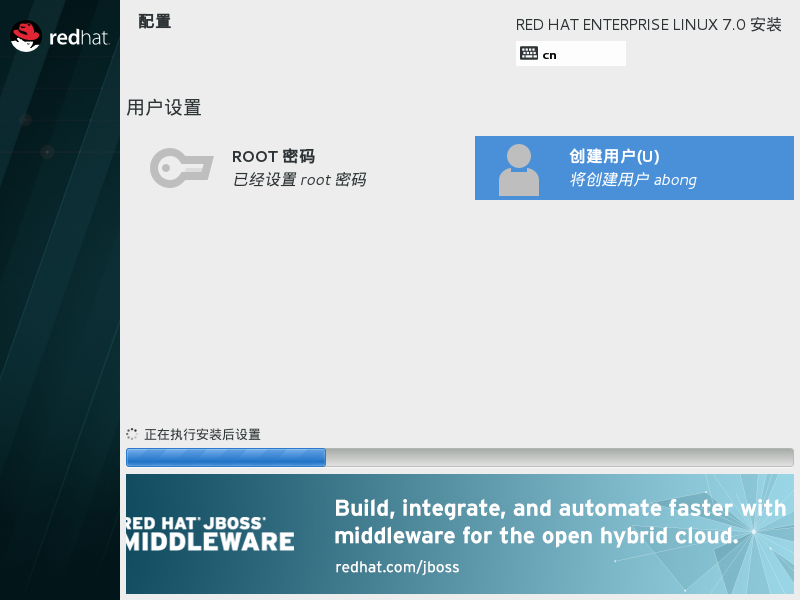Click the installation progress bar
This screenshot has height=600, width=800.
[x=460, y=457]
